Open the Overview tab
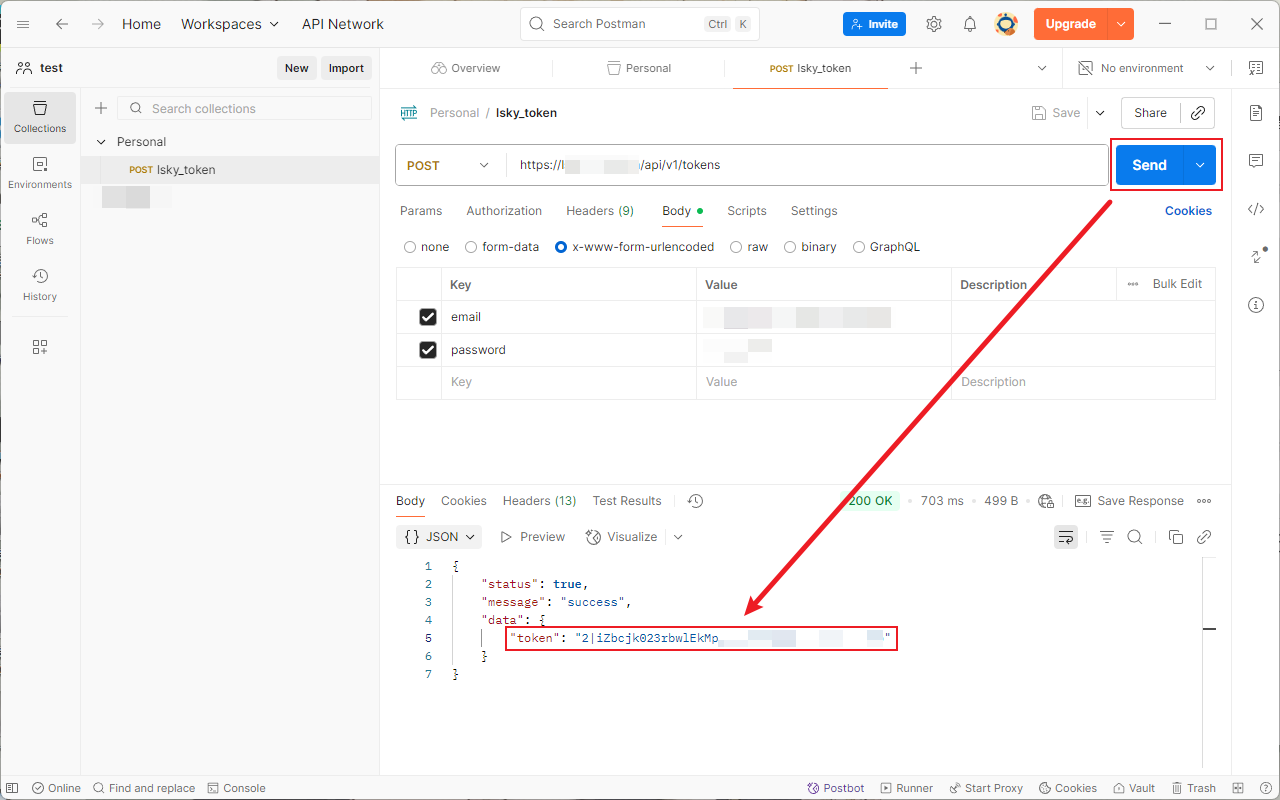This screenshot has height=800, width=1280. [x=466, y=68]
